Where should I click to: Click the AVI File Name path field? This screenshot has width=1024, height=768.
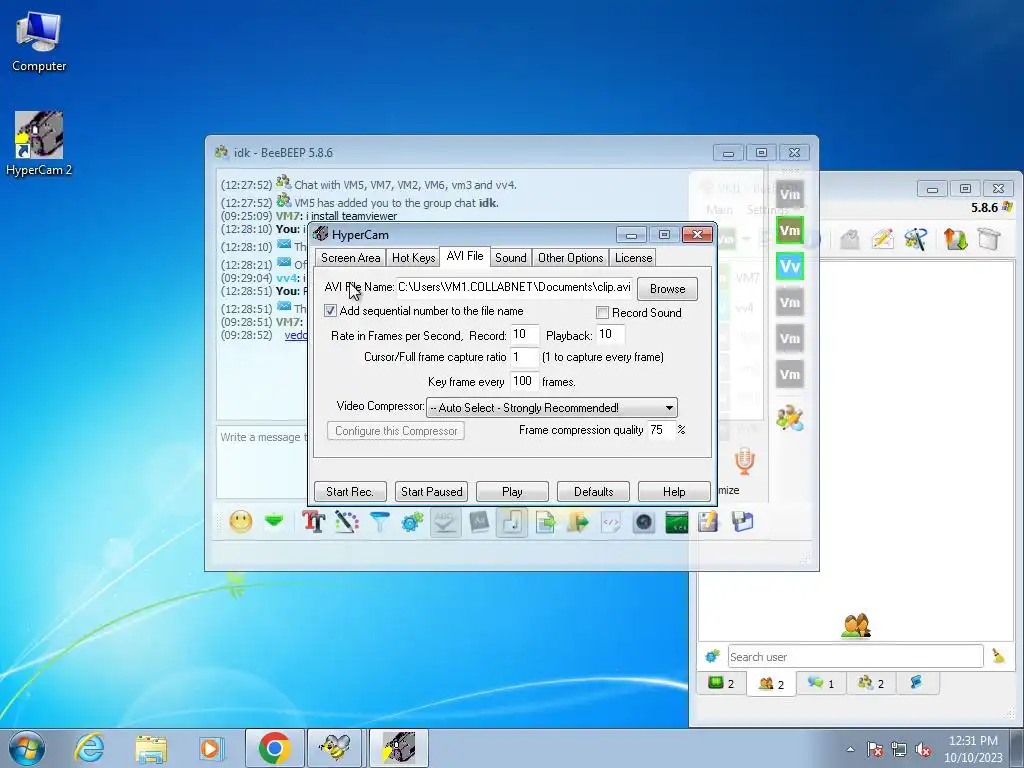514,287
